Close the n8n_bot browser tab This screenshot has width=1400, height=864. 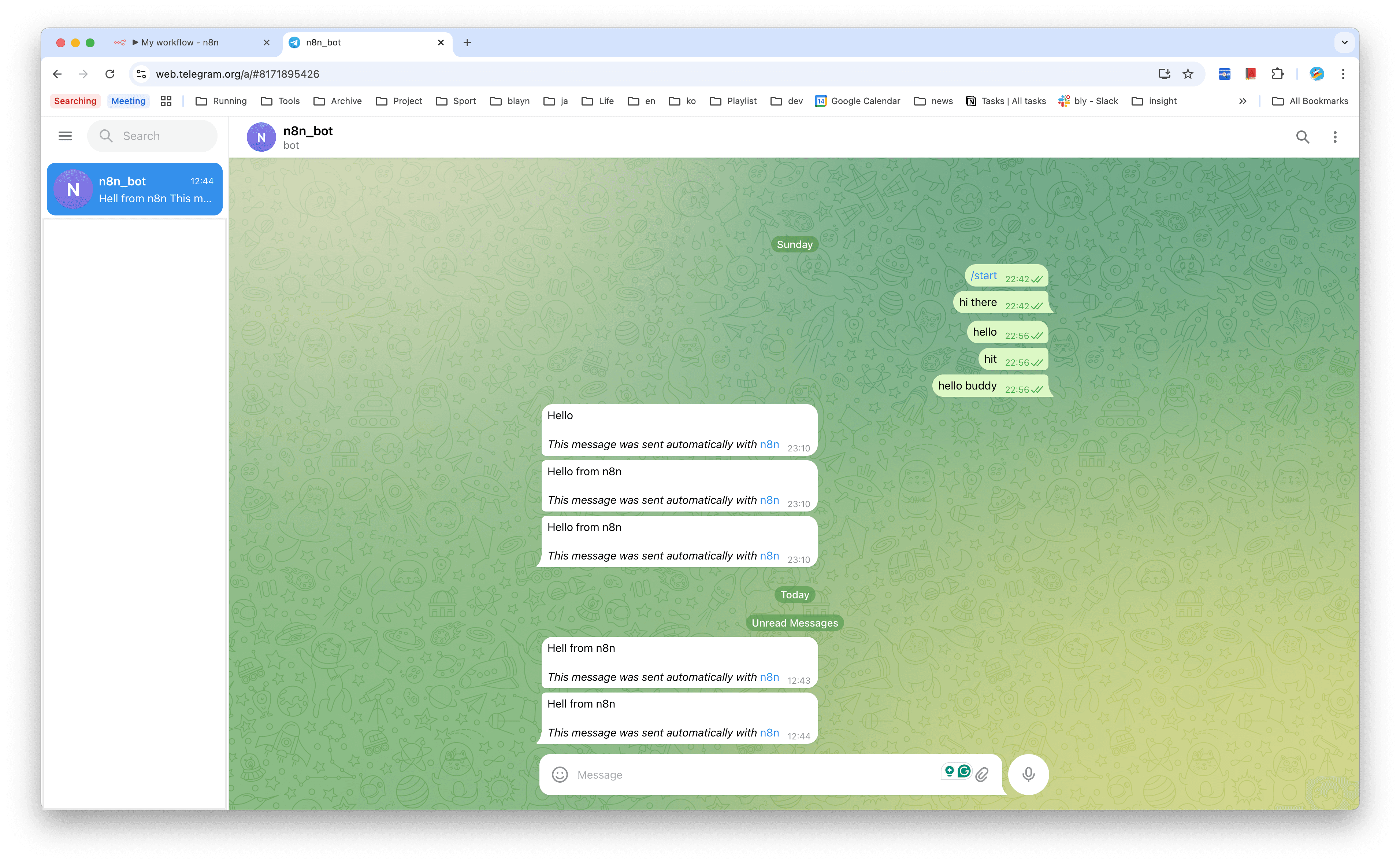(441, 42)
